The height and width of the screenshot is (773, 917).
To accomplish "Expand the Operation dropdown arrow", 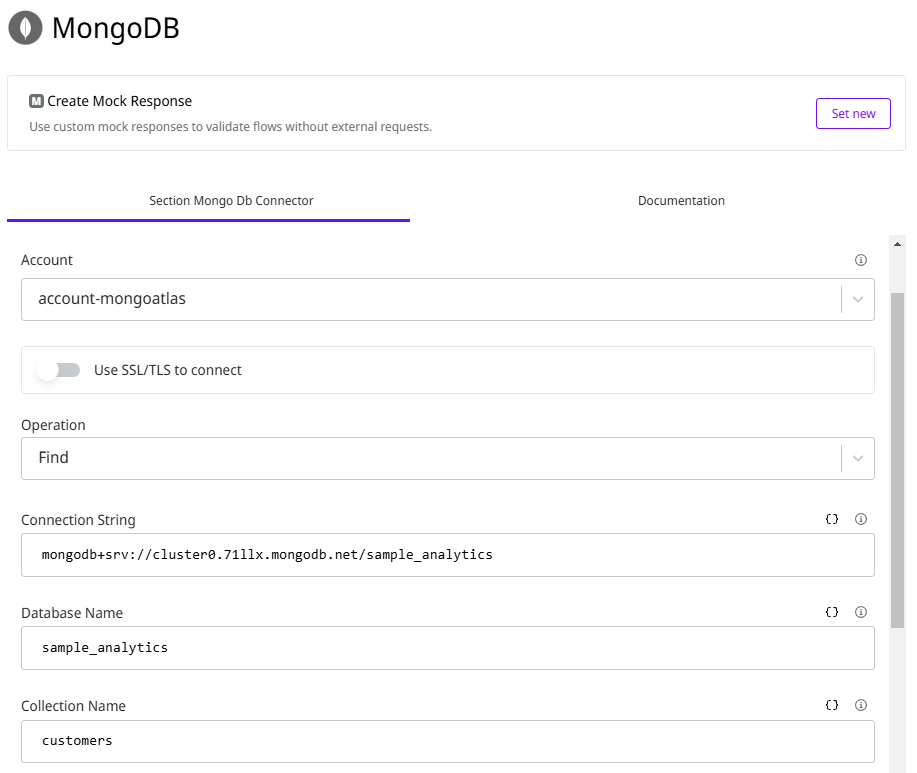I will (x=857, y=458).
